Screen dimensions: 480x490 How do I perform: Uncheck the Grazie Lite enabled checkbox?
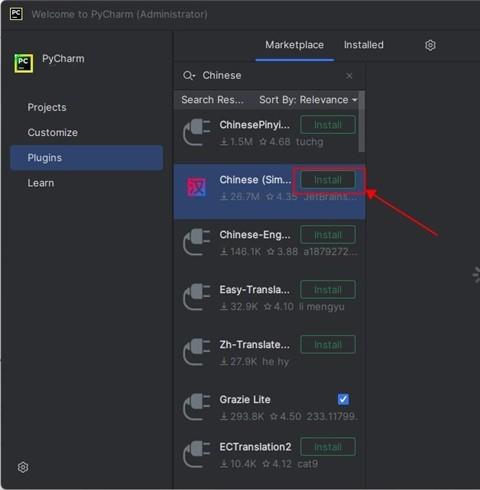[343, 399]
